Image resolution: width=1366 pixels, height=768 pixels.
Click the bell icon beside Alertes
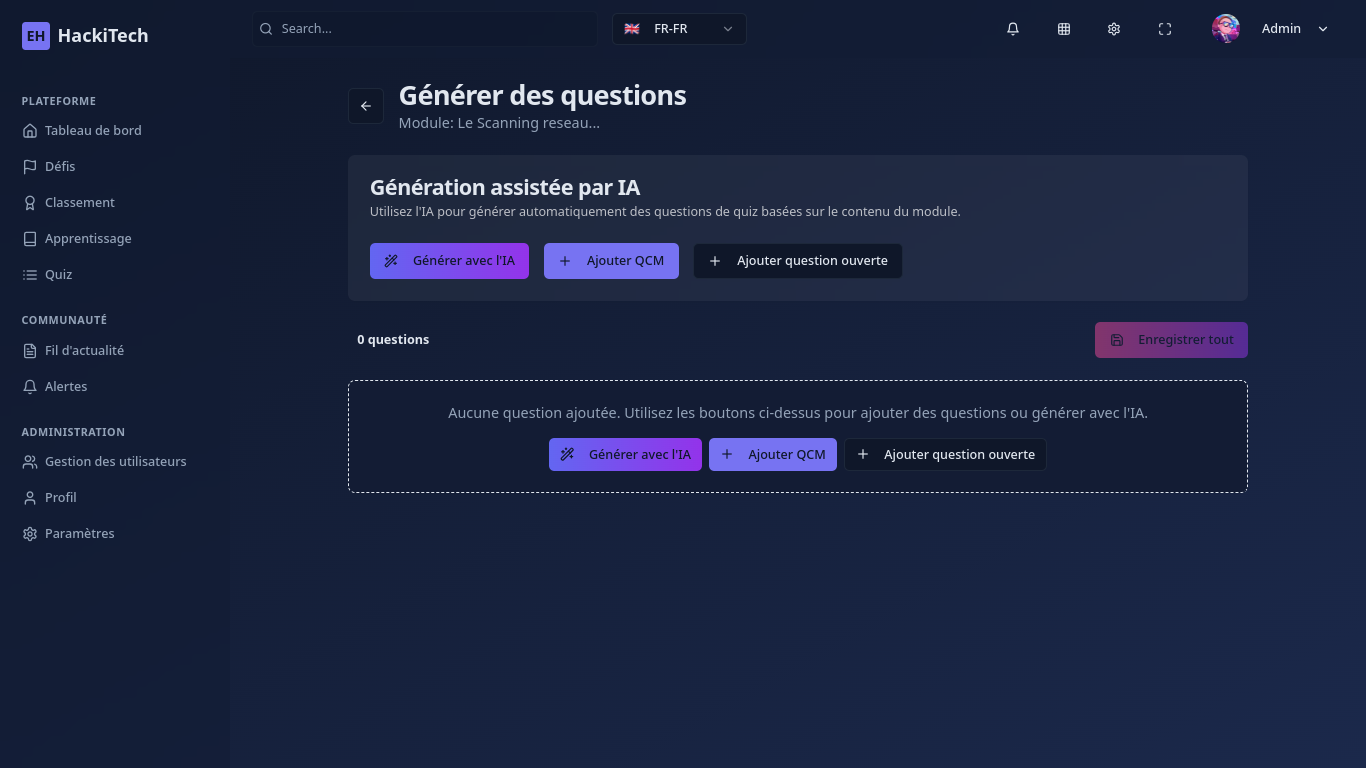(30, 387)
